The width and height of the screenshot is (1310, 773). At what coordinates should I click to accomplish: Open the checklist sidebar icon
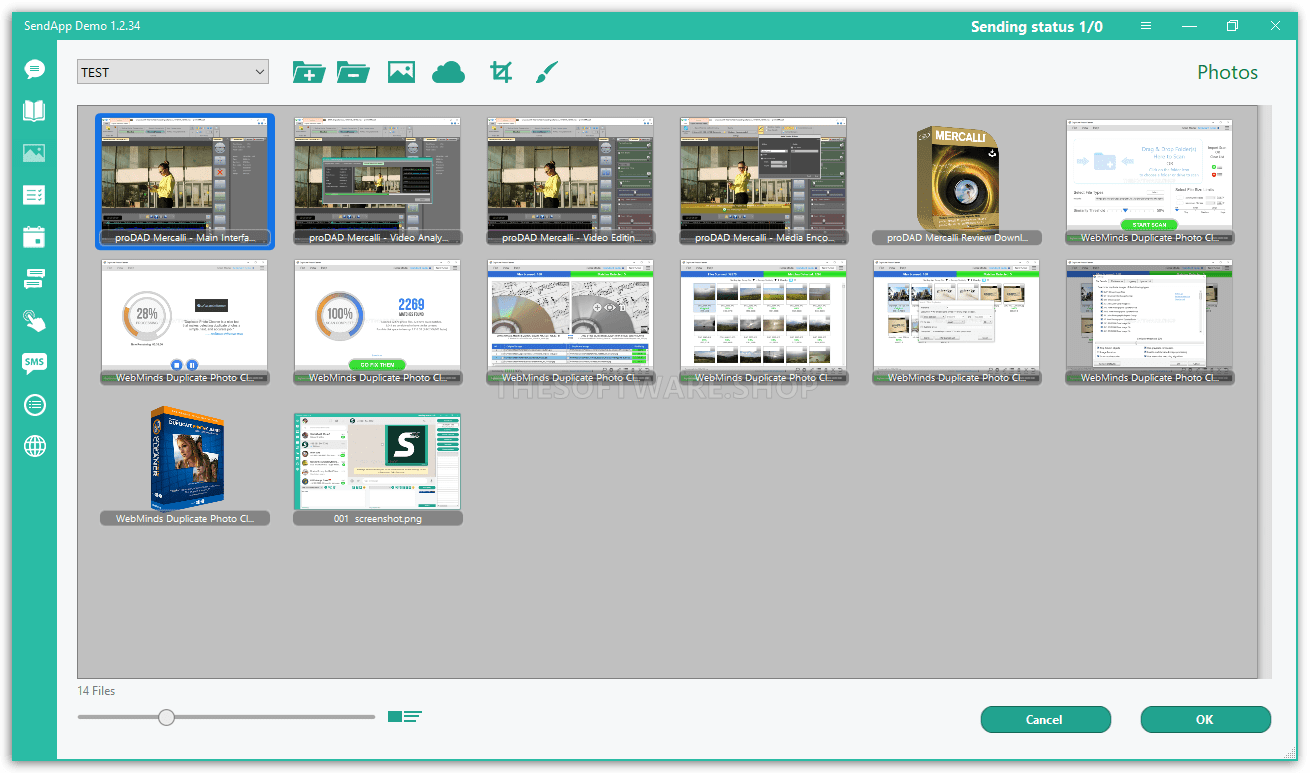click(35, 195)
